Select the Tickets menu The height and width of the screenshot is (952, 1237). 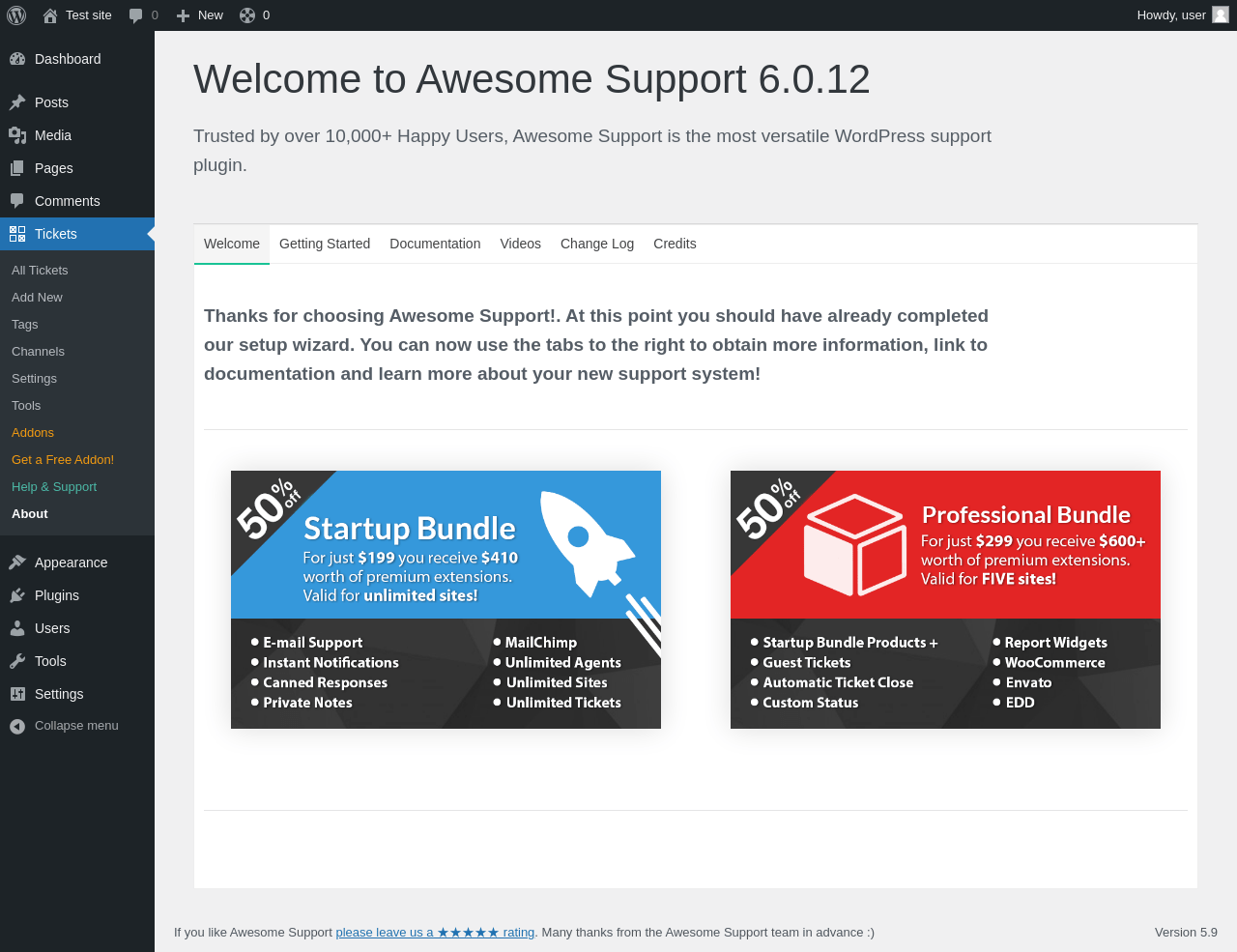pyautogui.click(x=77, y=234)
